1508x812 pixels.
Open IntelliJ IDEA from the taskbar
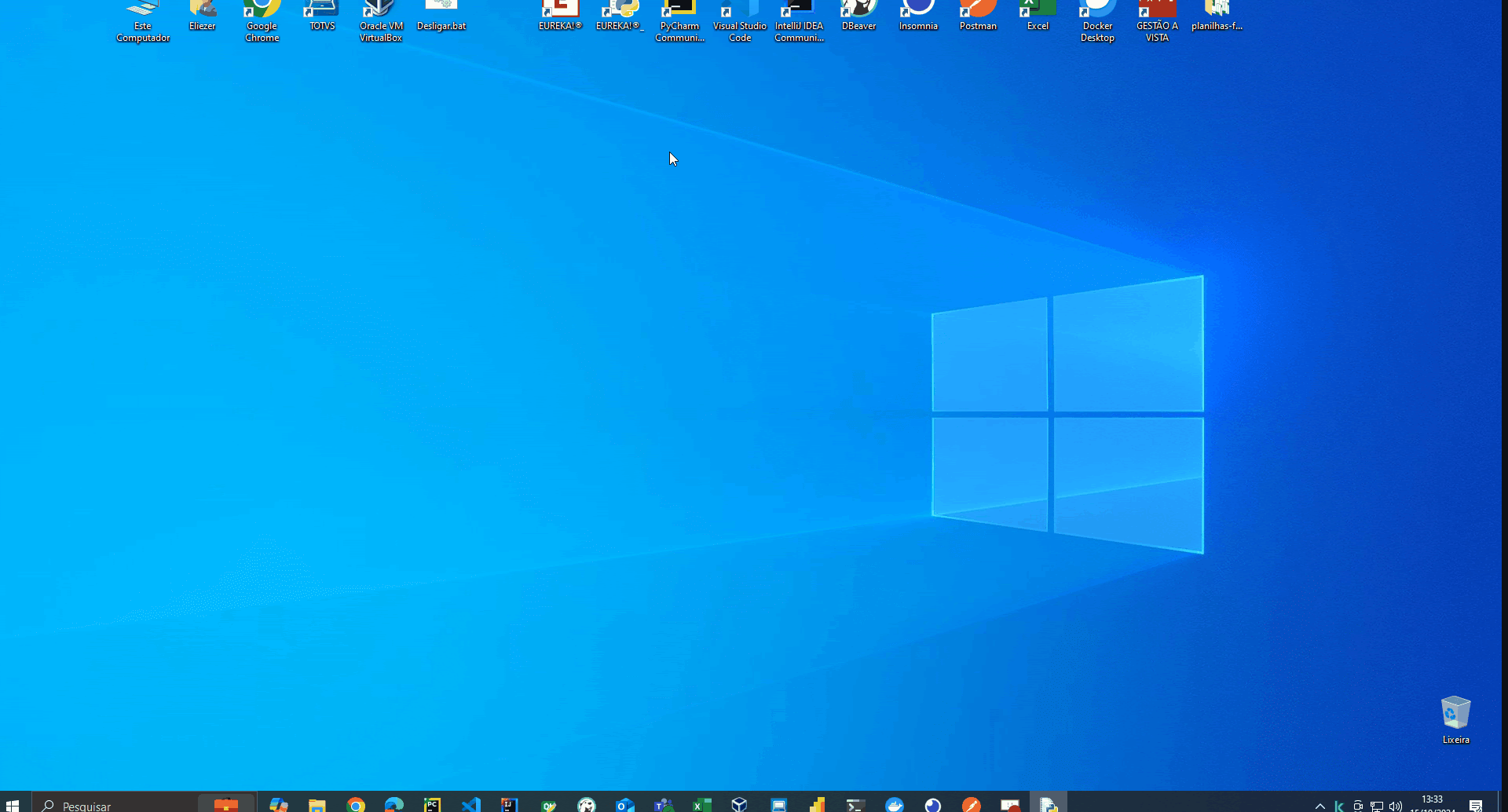coord(510,804)
